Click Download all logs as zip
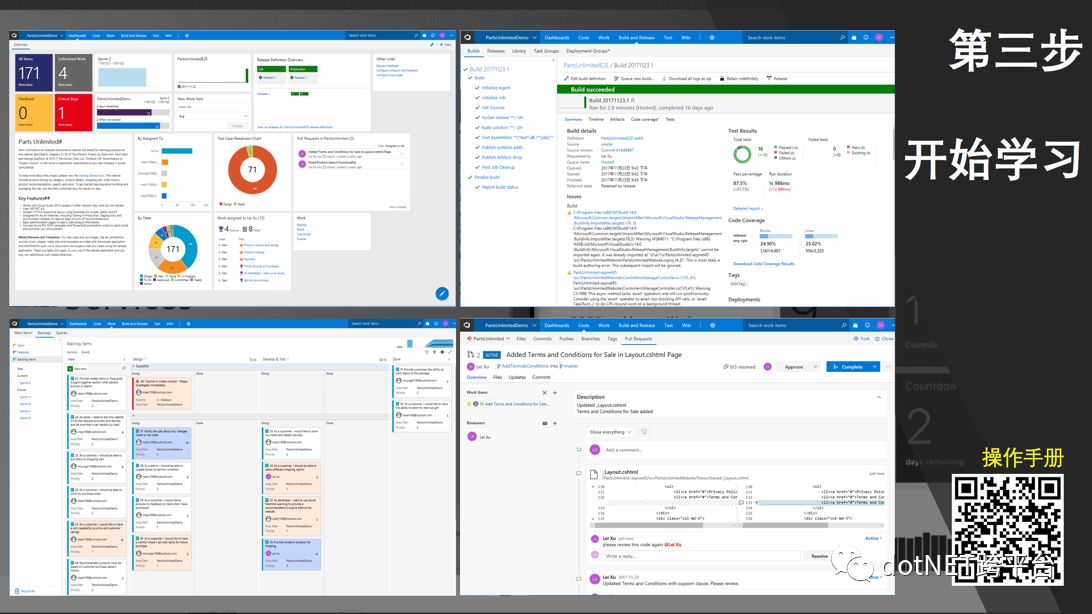The image size is (1092, 614). pos(687,79)
